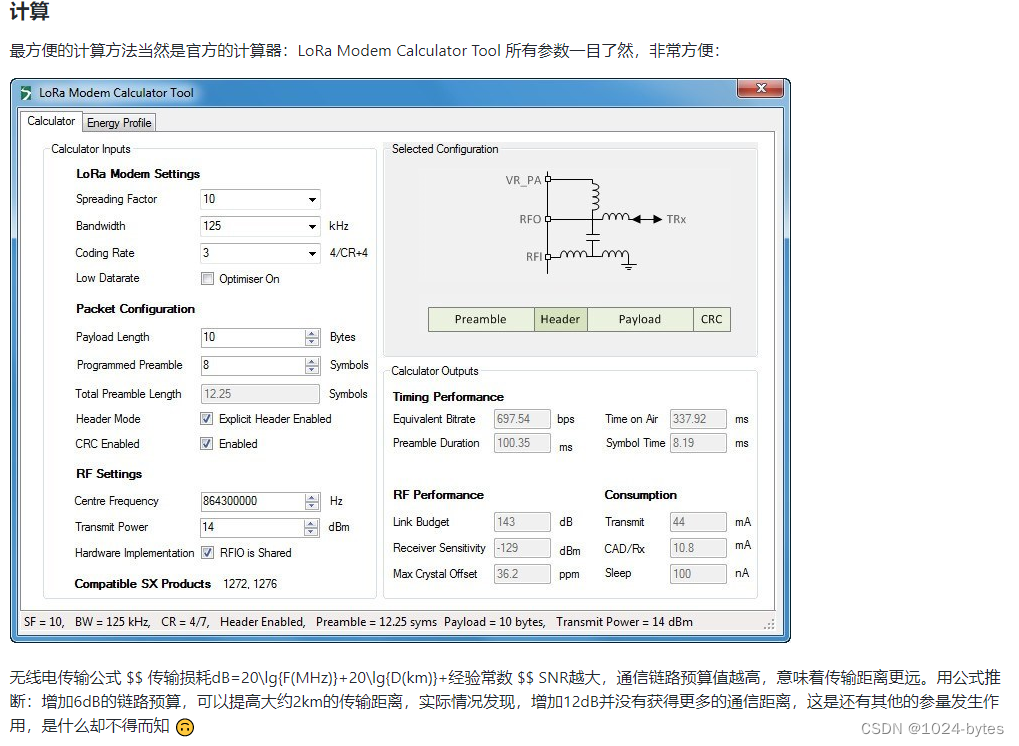
Task: Click the 'SF = 10,' status bar entry
Action: click(44, 622)
